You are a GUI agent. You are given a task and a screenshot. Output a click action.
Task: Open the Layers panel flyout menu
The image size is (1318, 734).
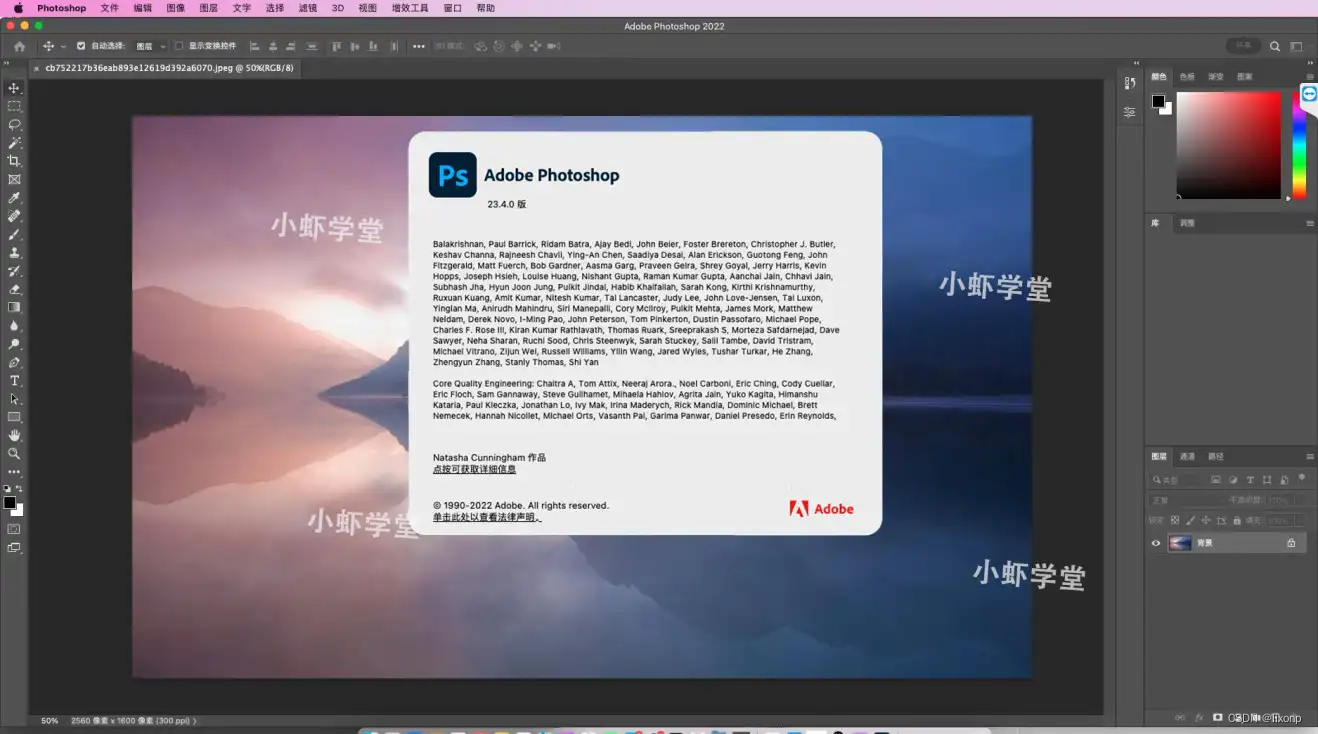click(1310, 457)
